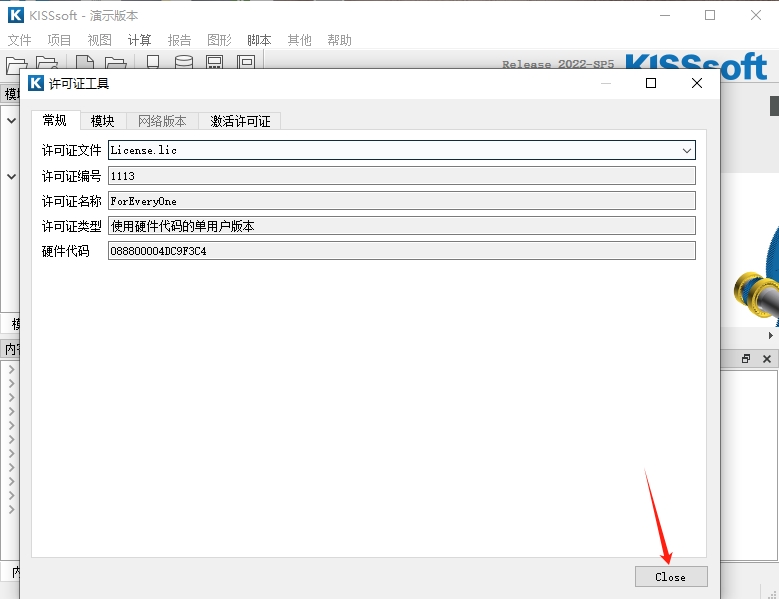Click the calculator-style toolbar icon
779x599 pixels.
point(214,62)
